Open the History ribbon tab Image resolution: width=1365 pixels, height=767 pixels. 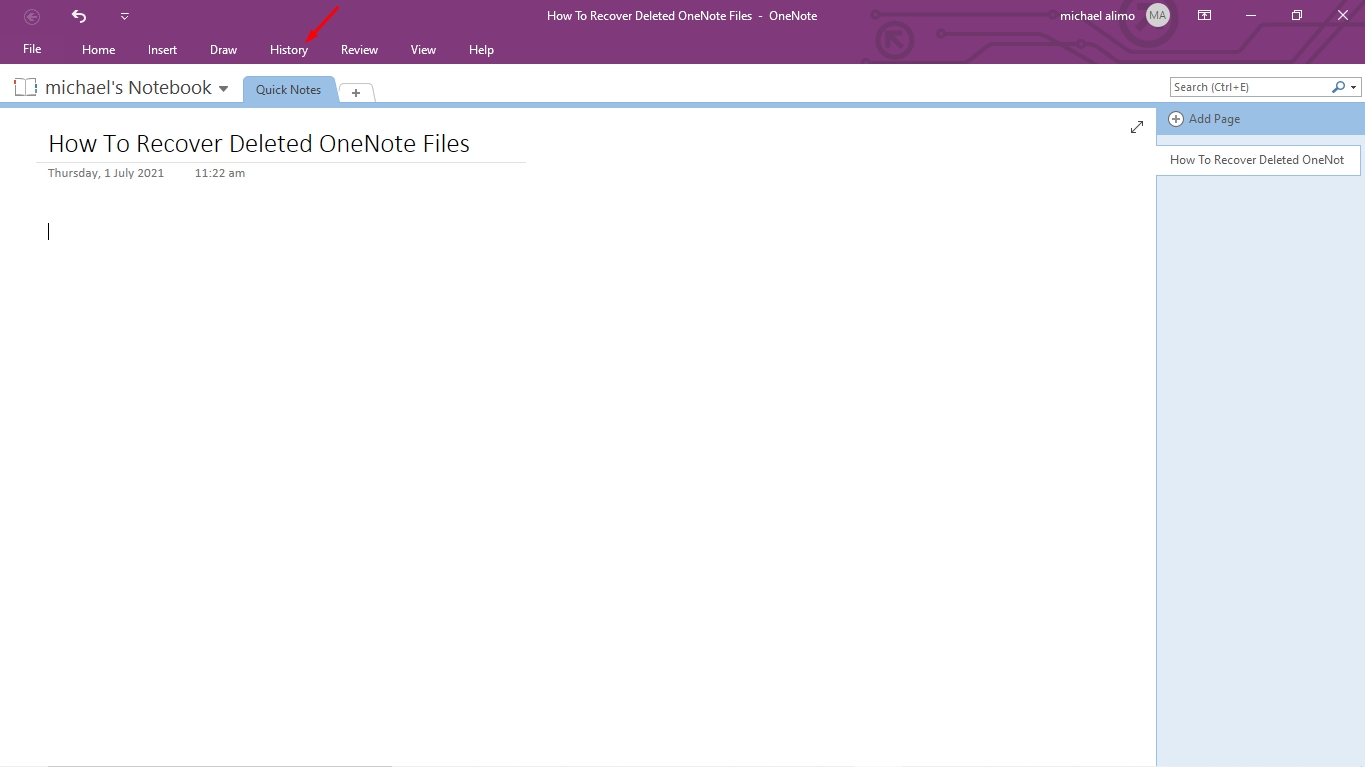(x=289, y=49)
